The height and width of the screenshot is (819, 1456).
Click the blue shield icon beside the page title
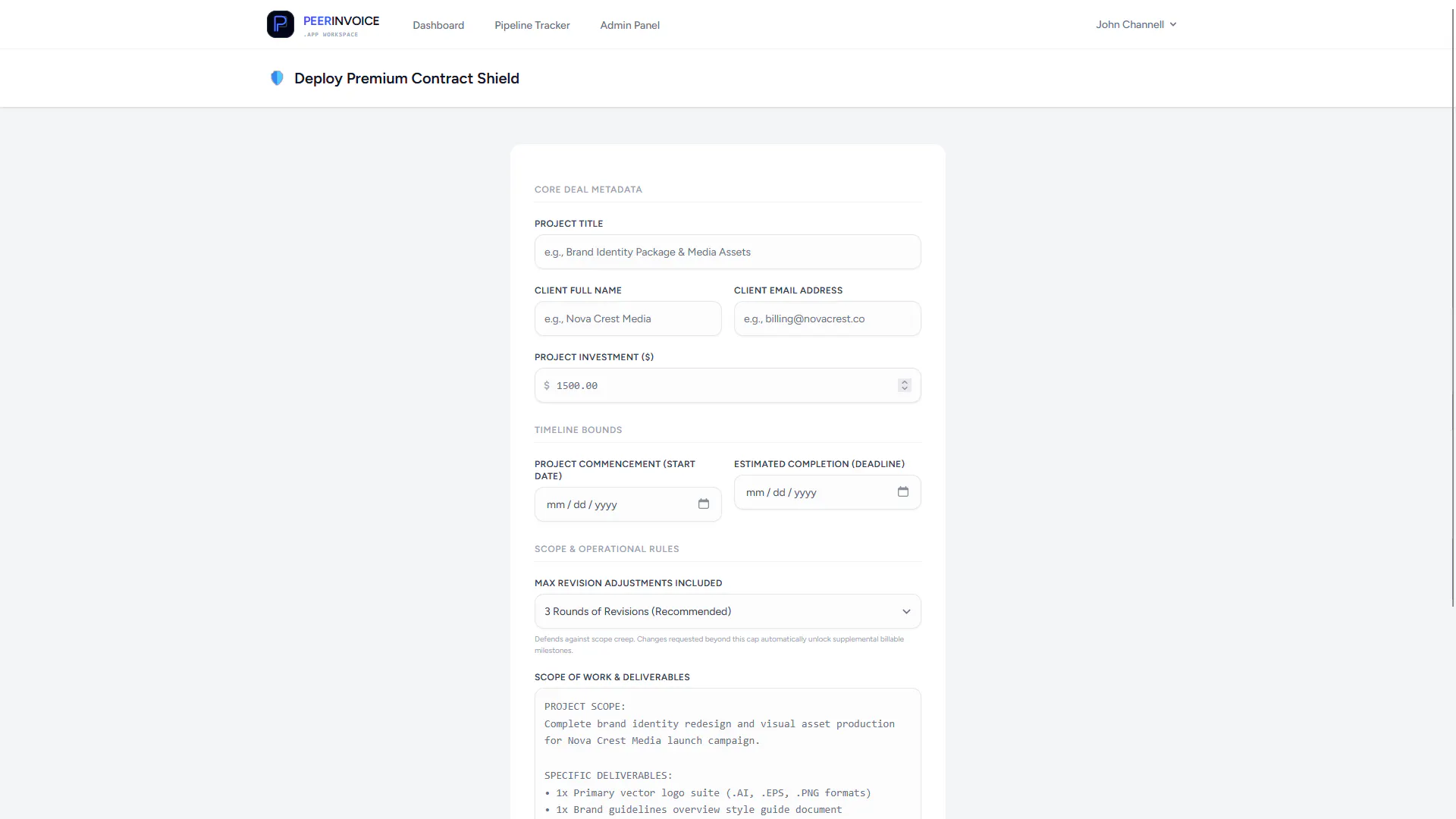277,78
